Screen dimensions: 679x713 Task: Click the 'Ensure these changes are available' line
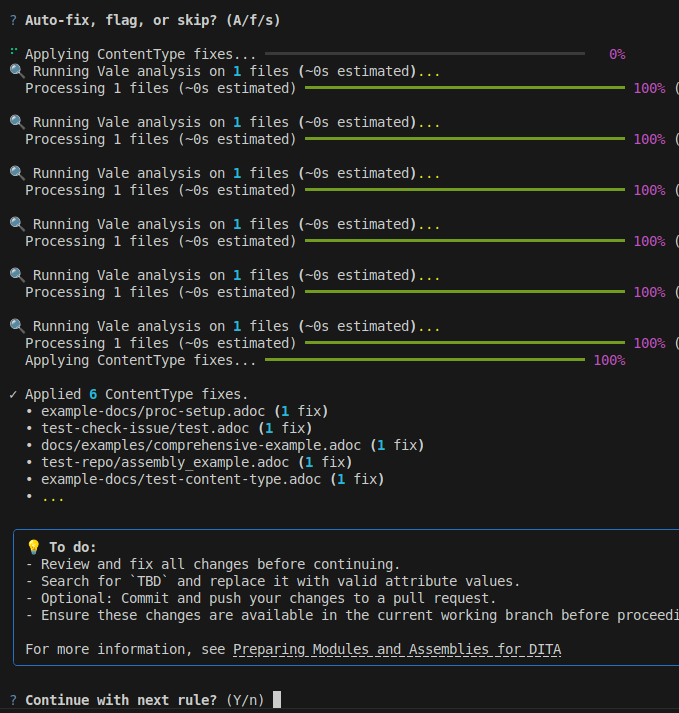352,615
